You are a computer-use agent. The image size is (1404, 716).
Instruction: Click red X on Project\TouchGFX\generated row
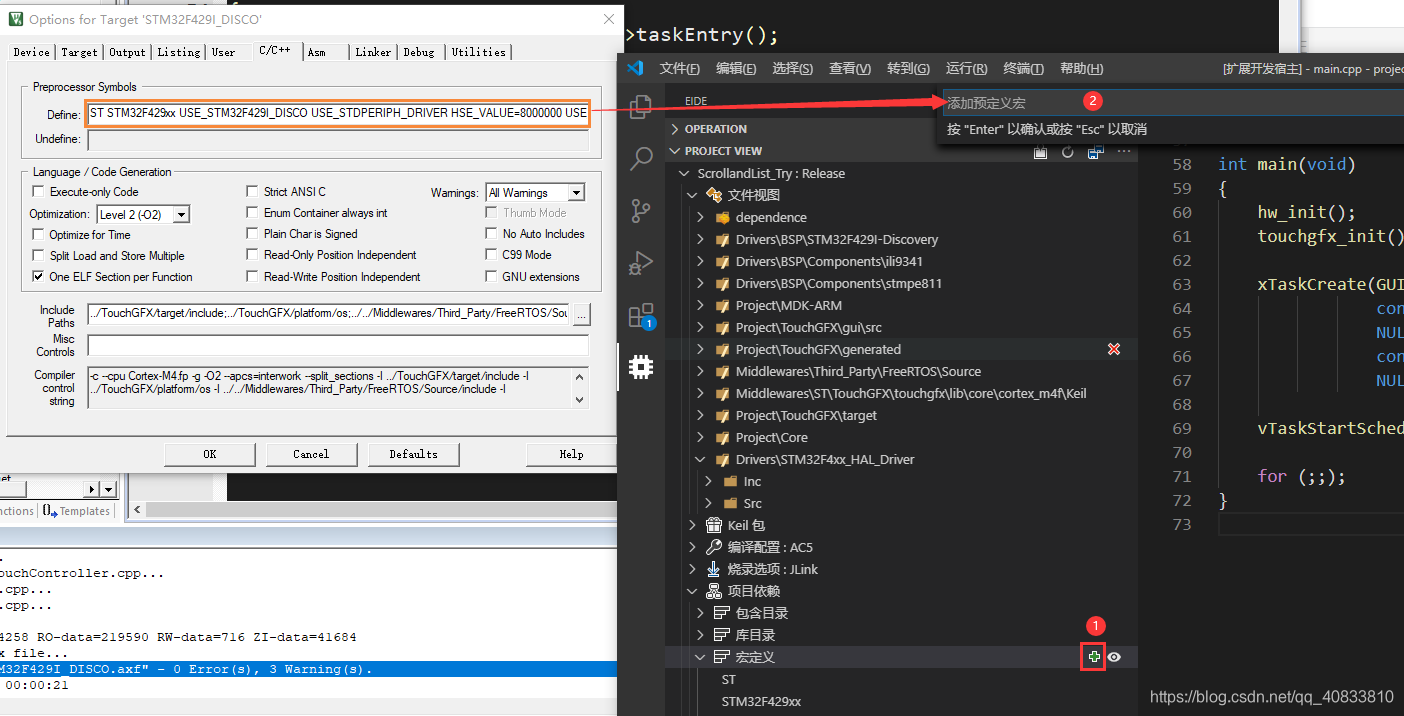pyautogui.click(x=1114, y=349)
